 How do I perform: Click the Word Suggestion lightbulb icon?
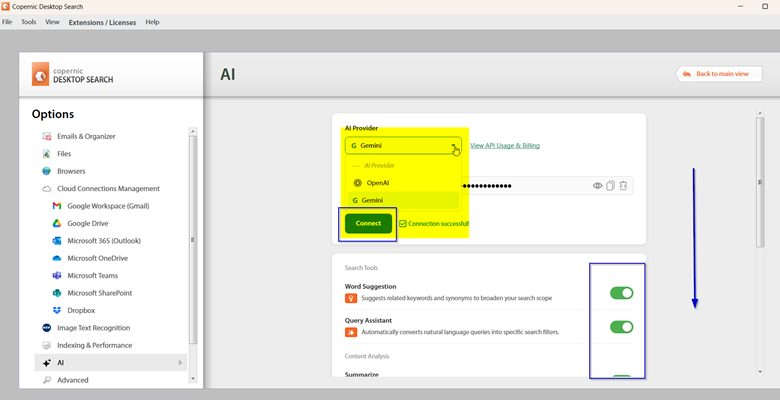tap(351, 298)
